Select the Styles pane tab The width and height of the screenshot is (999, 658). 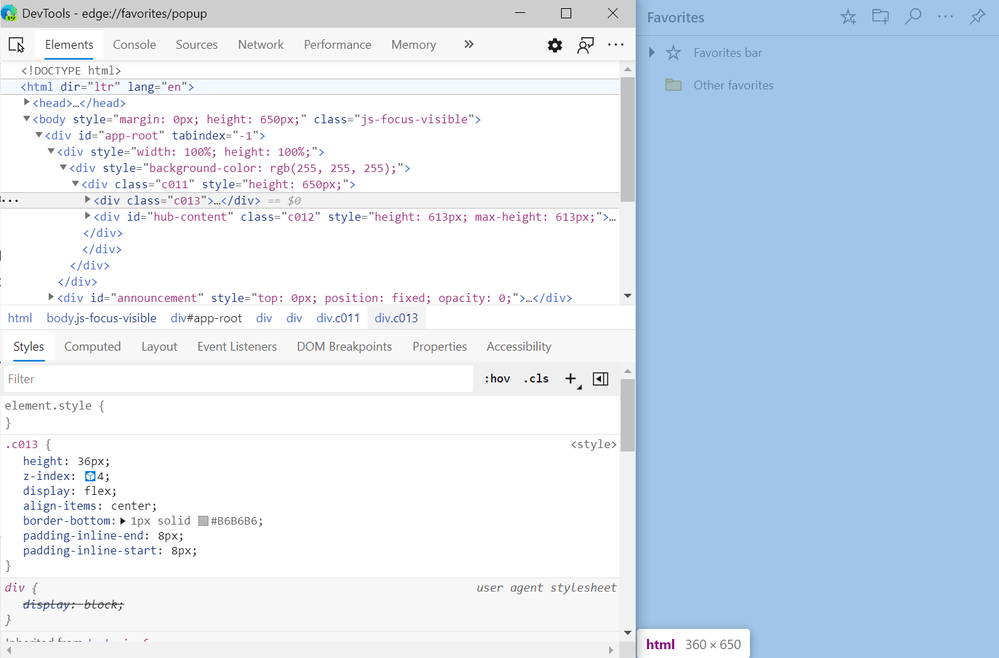point(29,347)
